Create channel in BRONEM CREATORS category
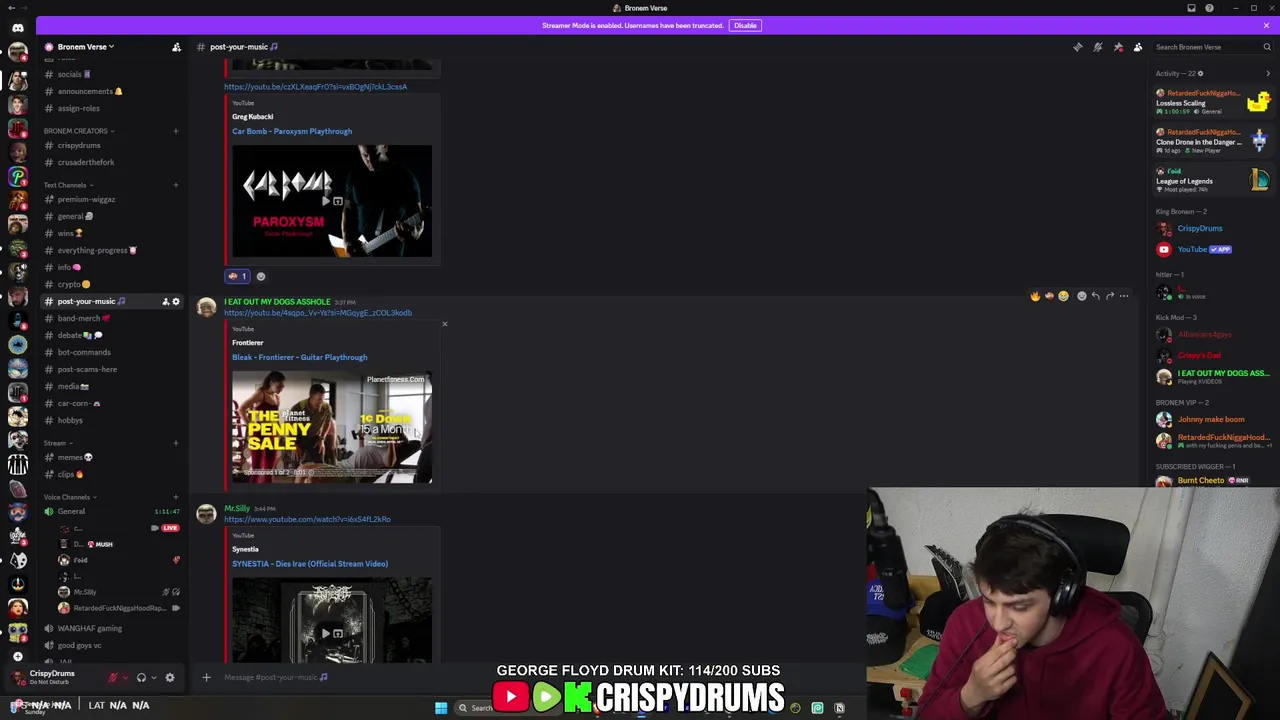The height and width of the screenshot is (720, 1280). (x=176, y=131)
